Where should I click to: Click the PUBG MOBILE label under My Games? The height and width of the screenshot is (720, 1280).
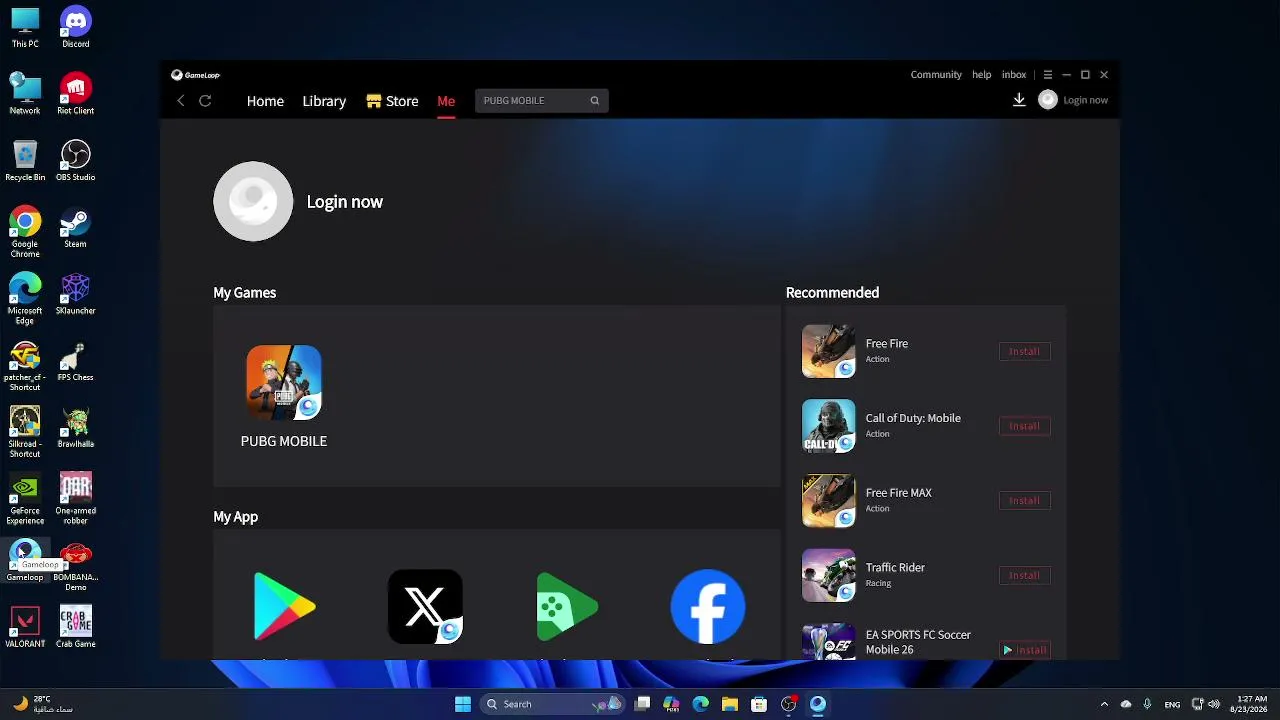point(284,441)
